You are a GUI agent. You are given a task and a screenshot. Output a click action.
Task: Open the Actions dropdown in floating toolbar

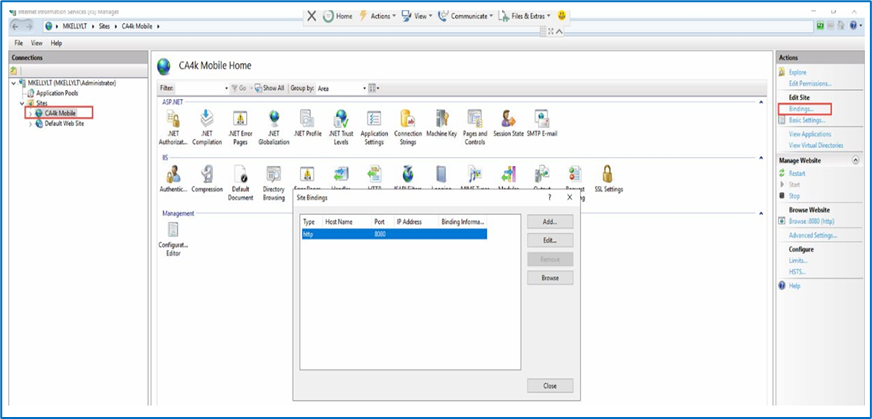point(378,16)
